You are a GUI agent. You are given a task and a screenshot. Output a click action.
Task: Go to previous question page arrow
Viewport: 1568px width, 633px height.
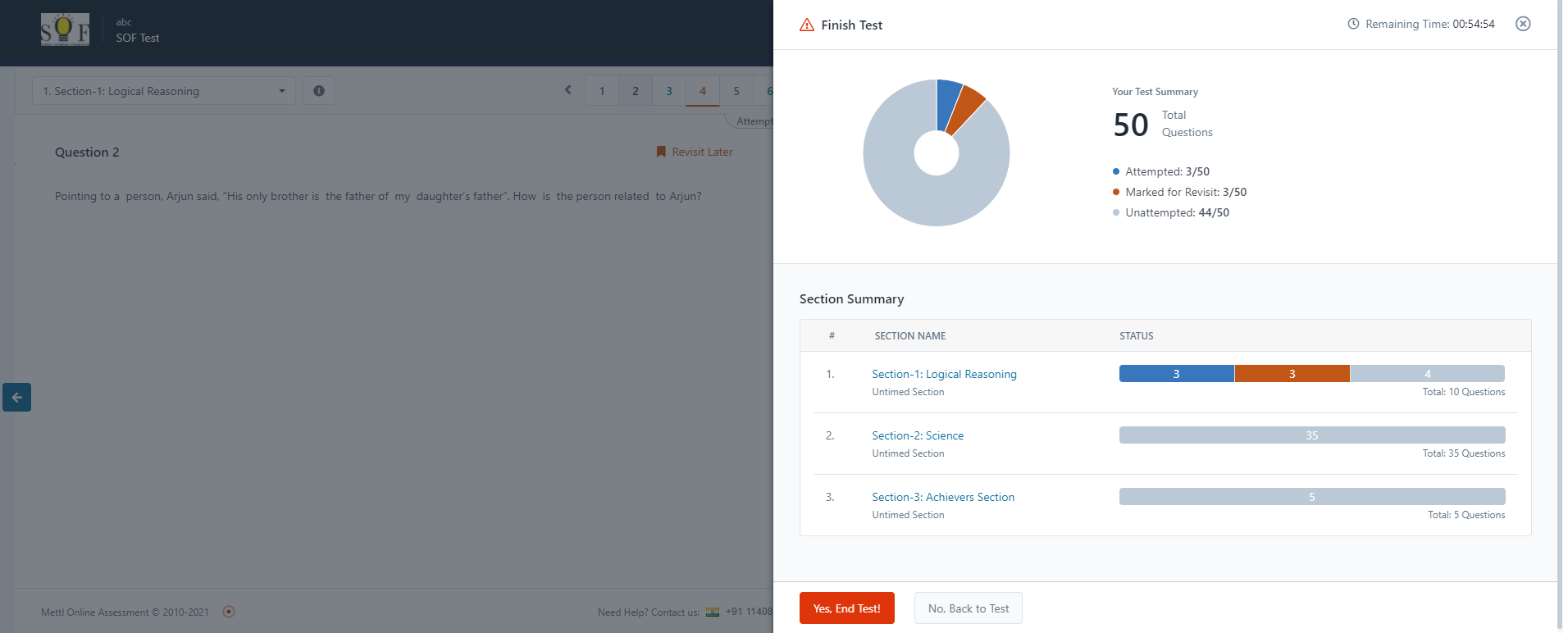click(567, 90)
